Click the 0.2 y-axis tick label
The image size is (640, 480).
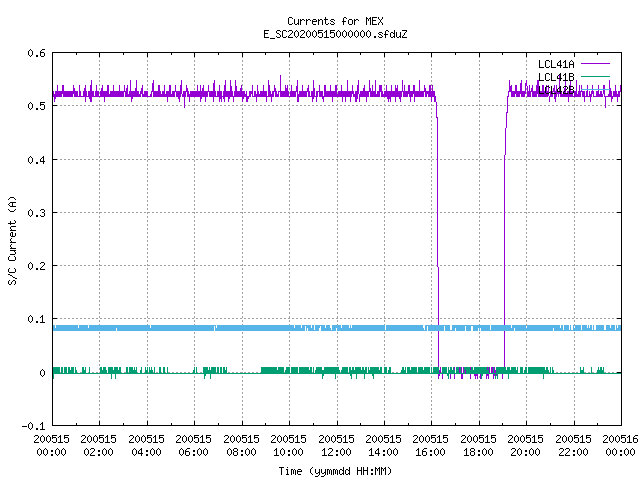(x=36, y=266)
